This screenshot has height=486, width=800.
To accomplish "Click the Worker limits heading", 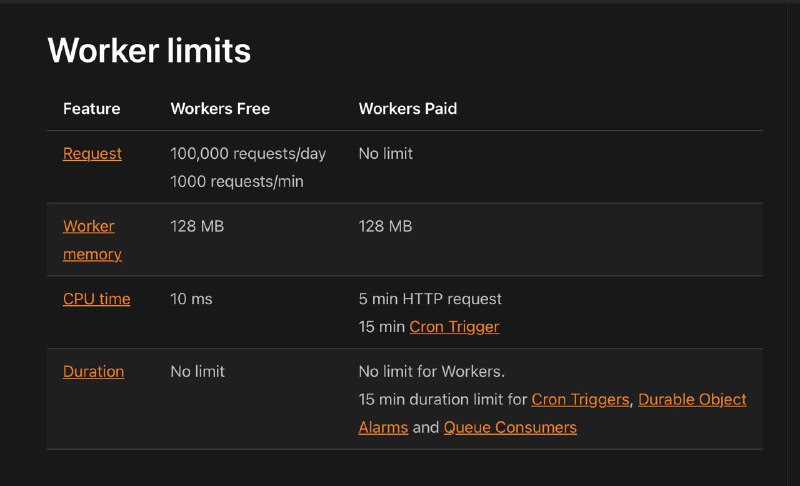I will pyautogui.click(x=149, y=50).
